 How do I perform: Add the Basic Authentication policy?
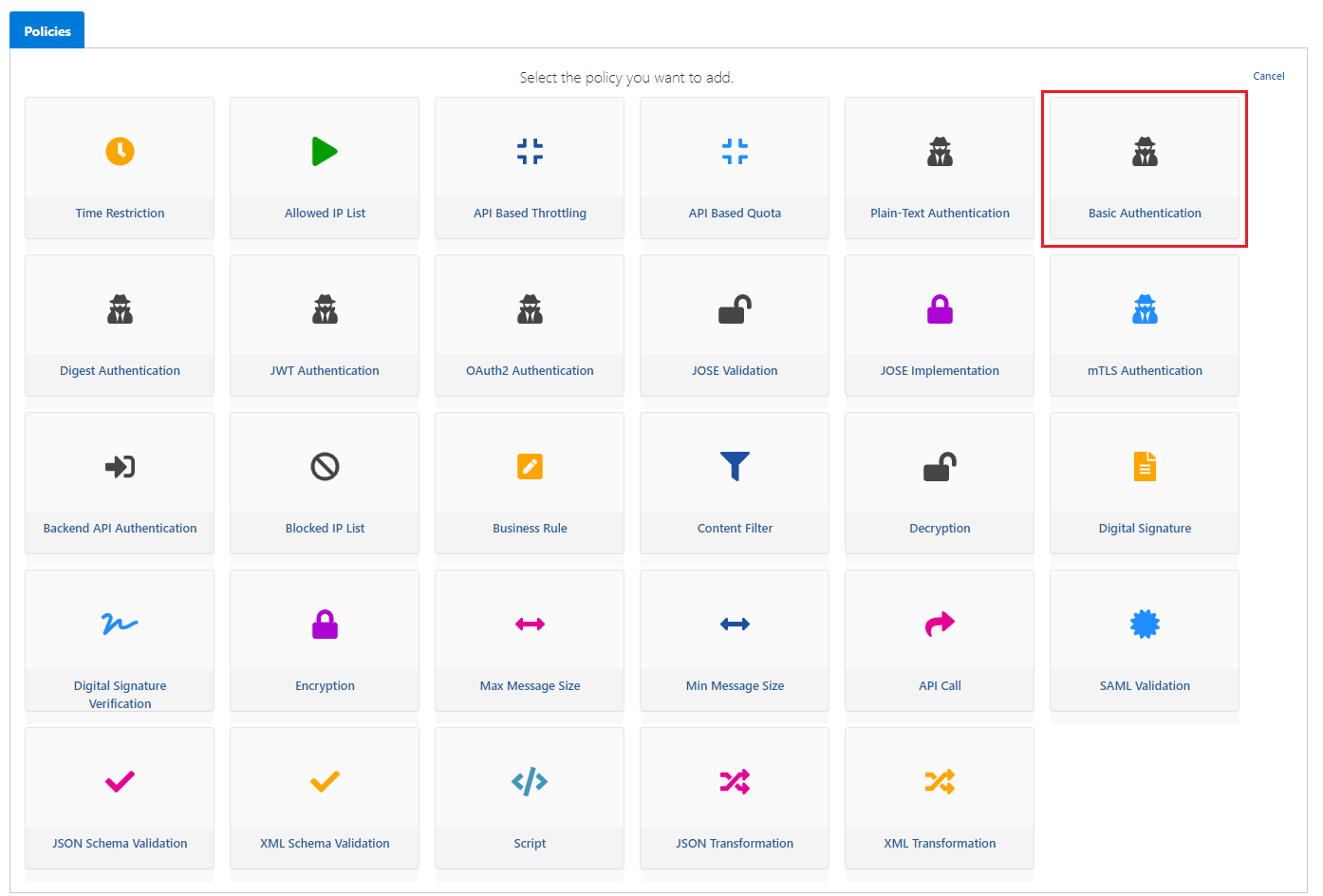click(x=1145, y=169)
